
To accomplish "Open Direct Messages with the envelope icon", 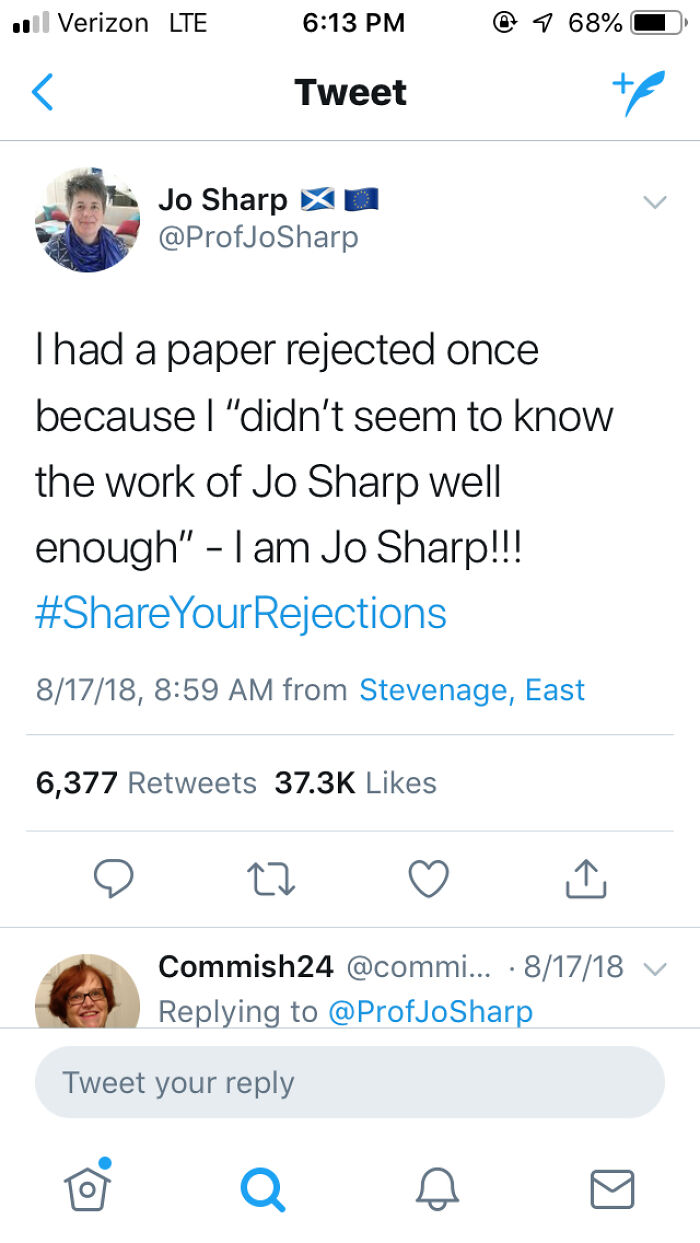I will 612,1190.
